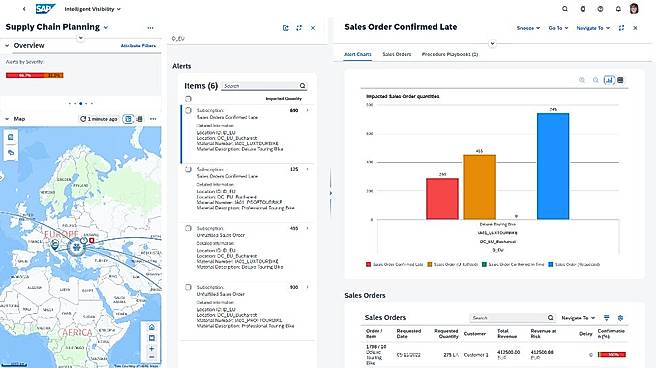Image resolution: width=656 pixels, height=368 pixels.
Task: Zoom out on the map
Action: click(151, 357)
